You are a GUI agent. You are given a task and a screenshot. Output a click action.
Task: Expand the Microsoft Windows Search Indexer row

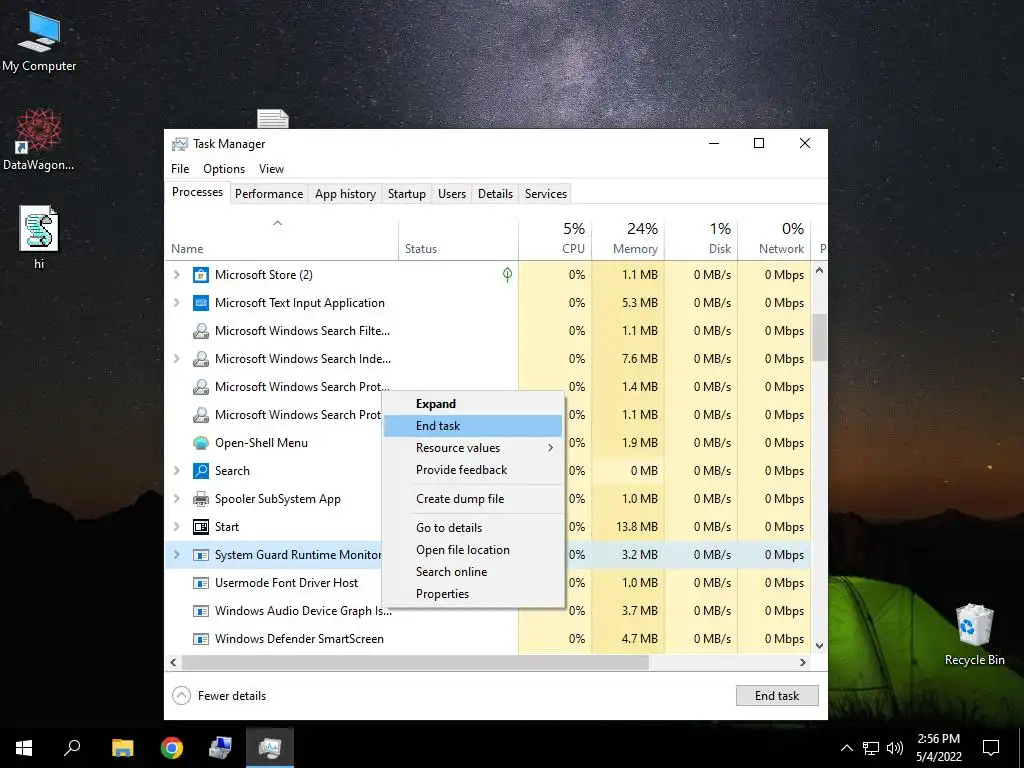point(176,359)
